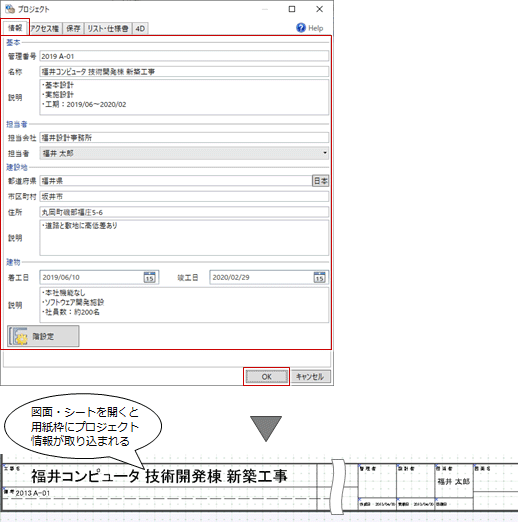Switch to the リスト・仕様書 tab

tap(108, 29)
